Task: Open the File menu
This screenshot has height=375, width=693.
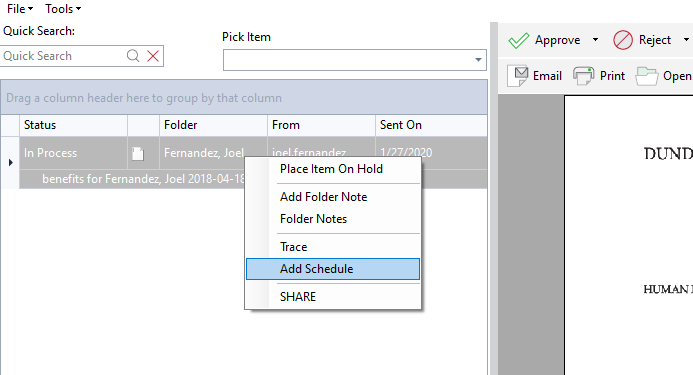Action: tap(20, 9)
